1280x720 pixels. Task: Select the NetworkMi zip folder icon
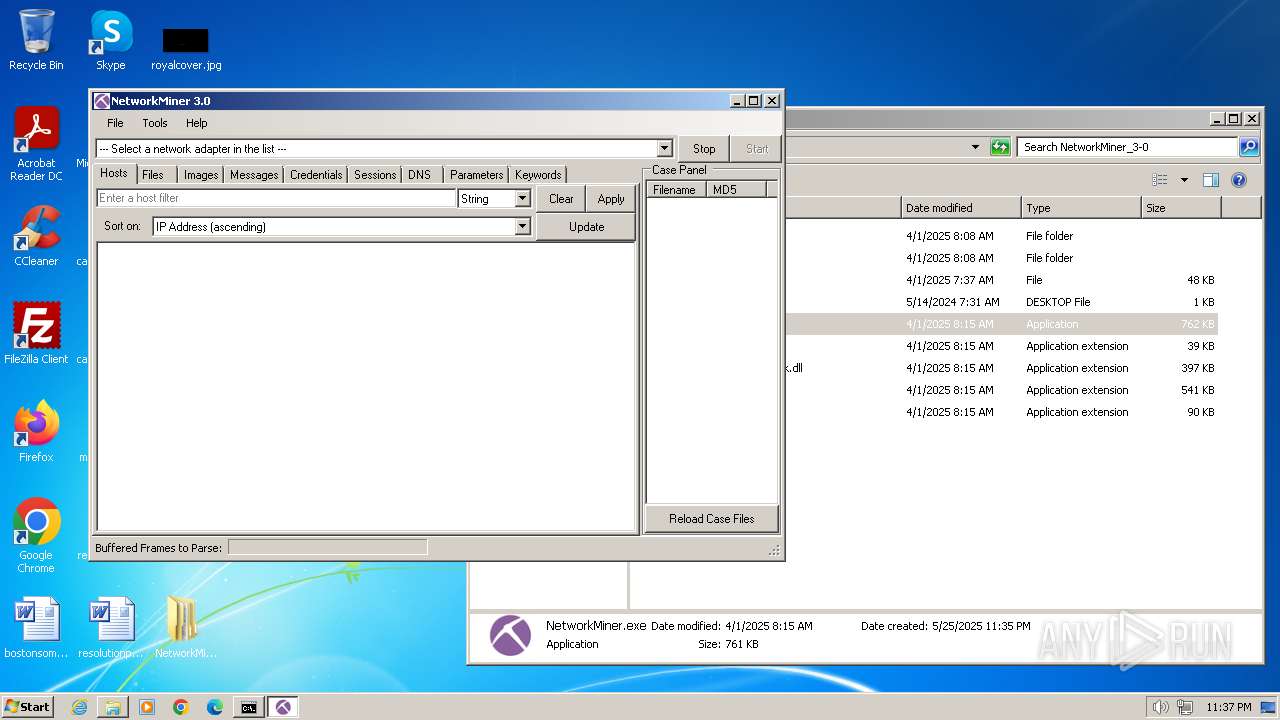185,628
